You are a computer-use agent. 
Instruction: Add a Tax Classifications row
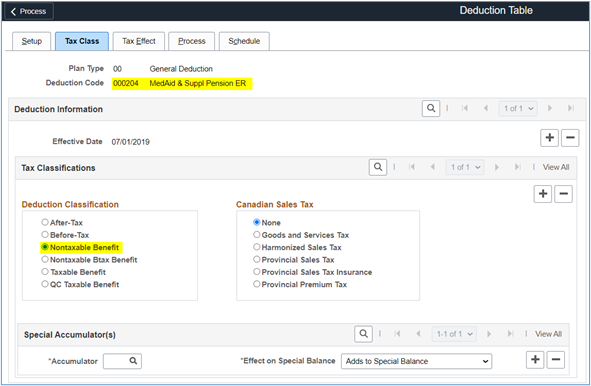pos(543,194)
